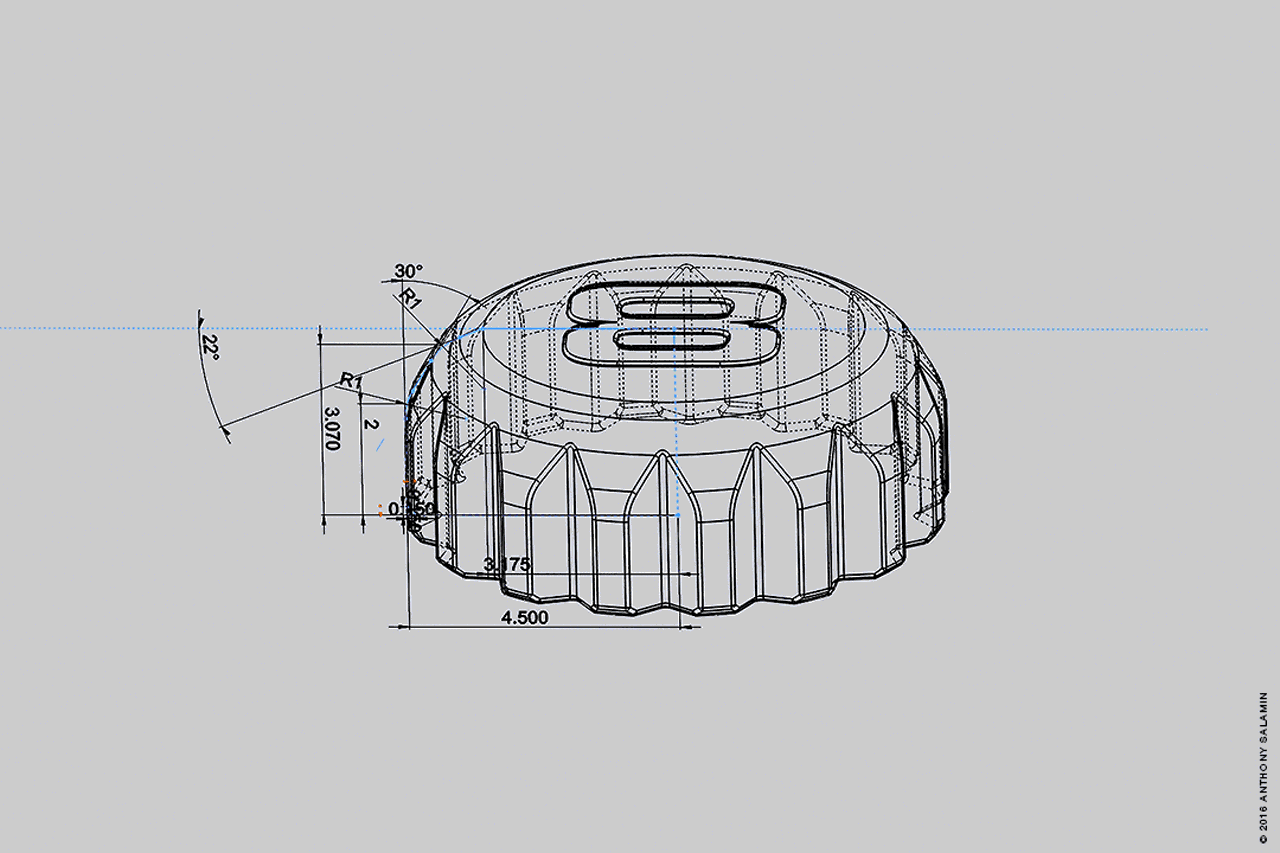This screenshot has height=853, width=1280.
Task: Select the lower slot on the cap top
Action: [672, 343]
